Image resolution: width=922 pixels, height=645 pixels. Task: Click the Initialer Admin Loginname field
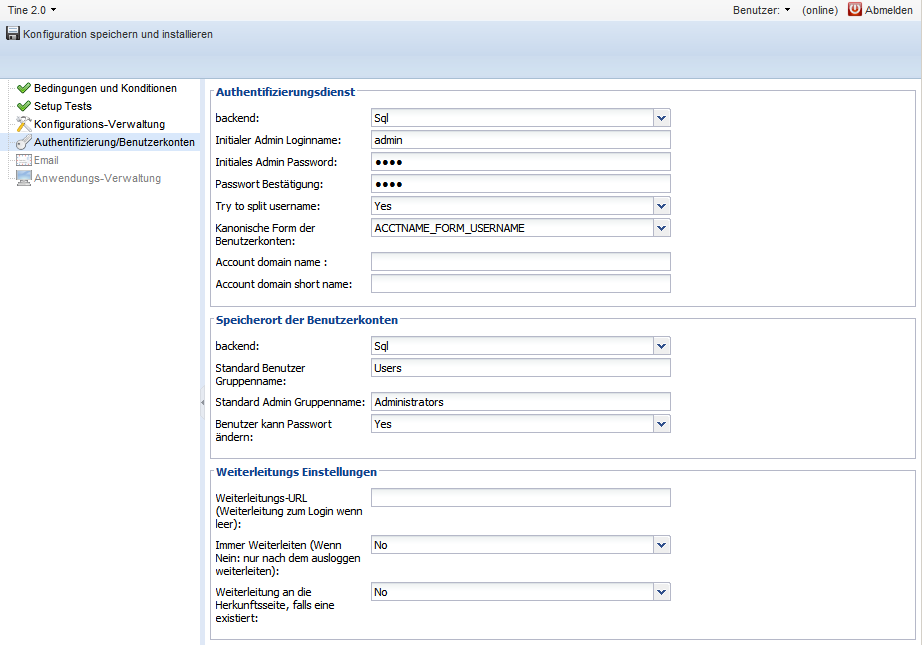click(520, 140)
